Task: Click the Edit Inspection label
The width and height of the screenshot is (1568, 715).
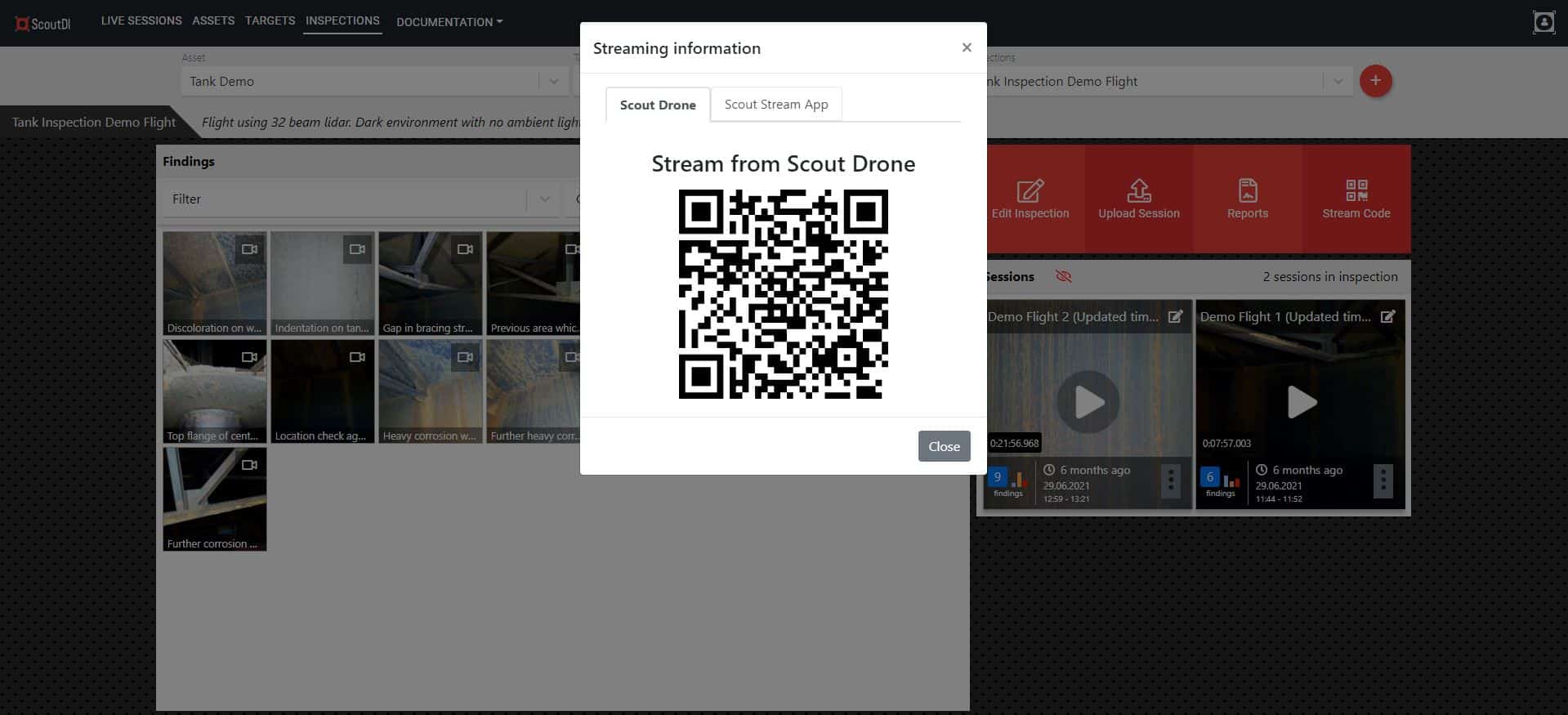Action: click(1030, 213)
